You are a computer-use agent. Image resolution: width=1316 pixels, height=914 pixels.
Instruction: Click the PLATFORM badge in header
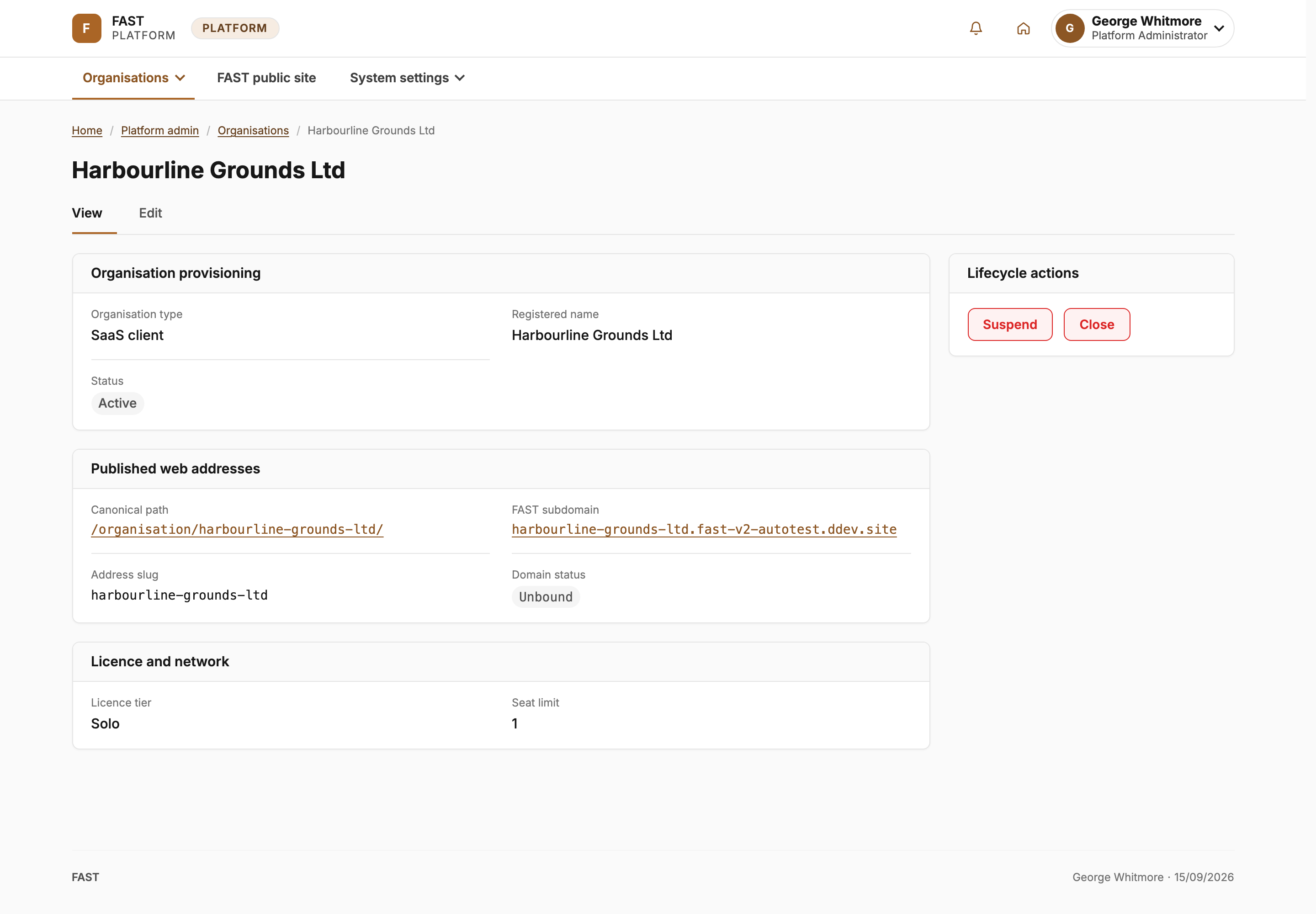pos(235,28)
